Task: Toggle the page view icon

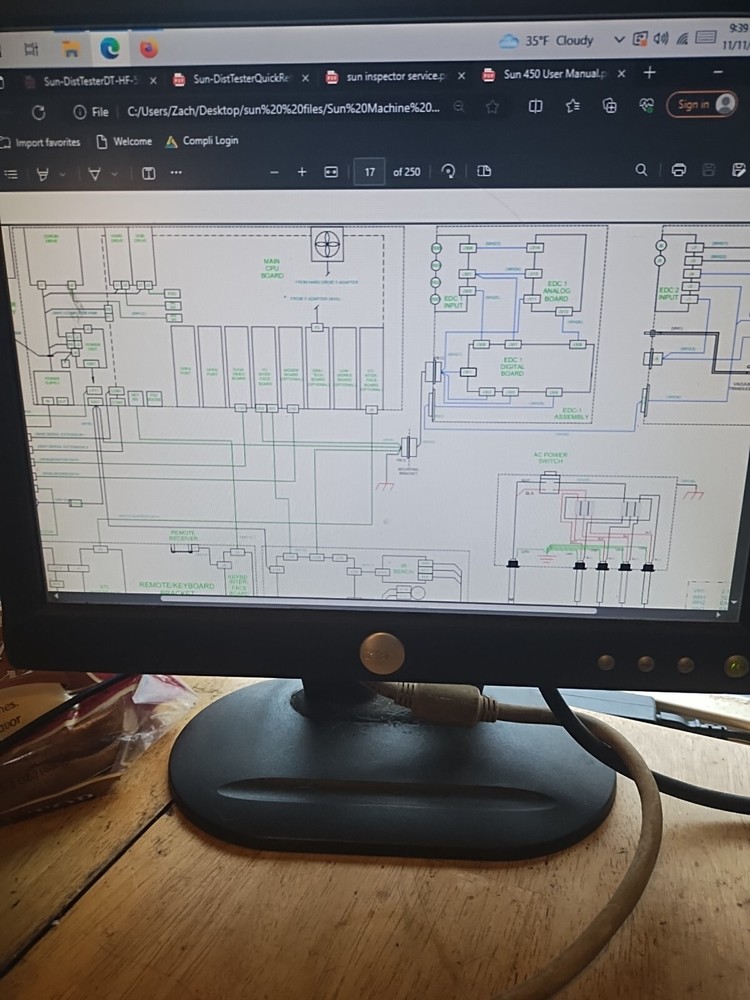Action: pyautogui.click(x=484, y=172)
